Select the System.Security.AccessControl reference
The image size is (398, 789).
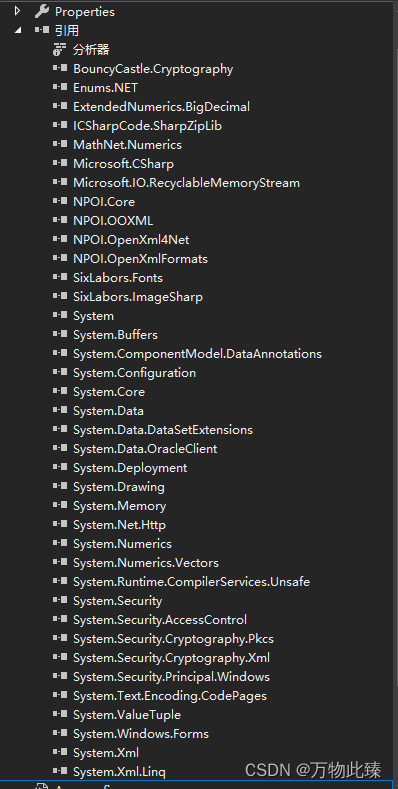[x=160, y=620]
